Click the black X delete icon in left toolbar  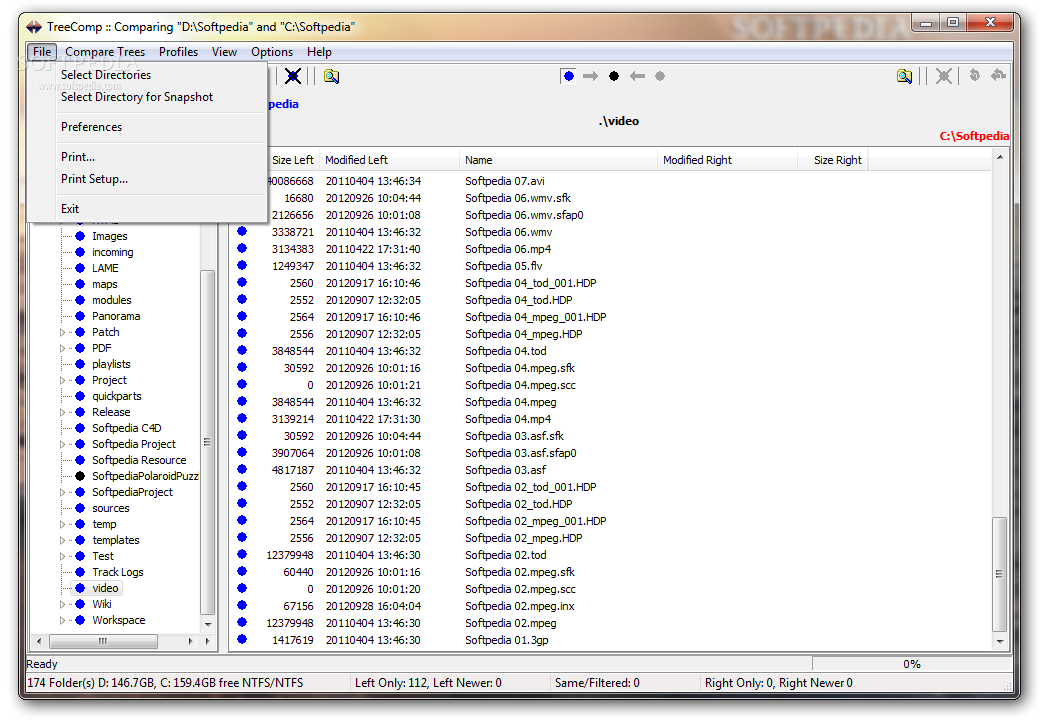[293, 76]
